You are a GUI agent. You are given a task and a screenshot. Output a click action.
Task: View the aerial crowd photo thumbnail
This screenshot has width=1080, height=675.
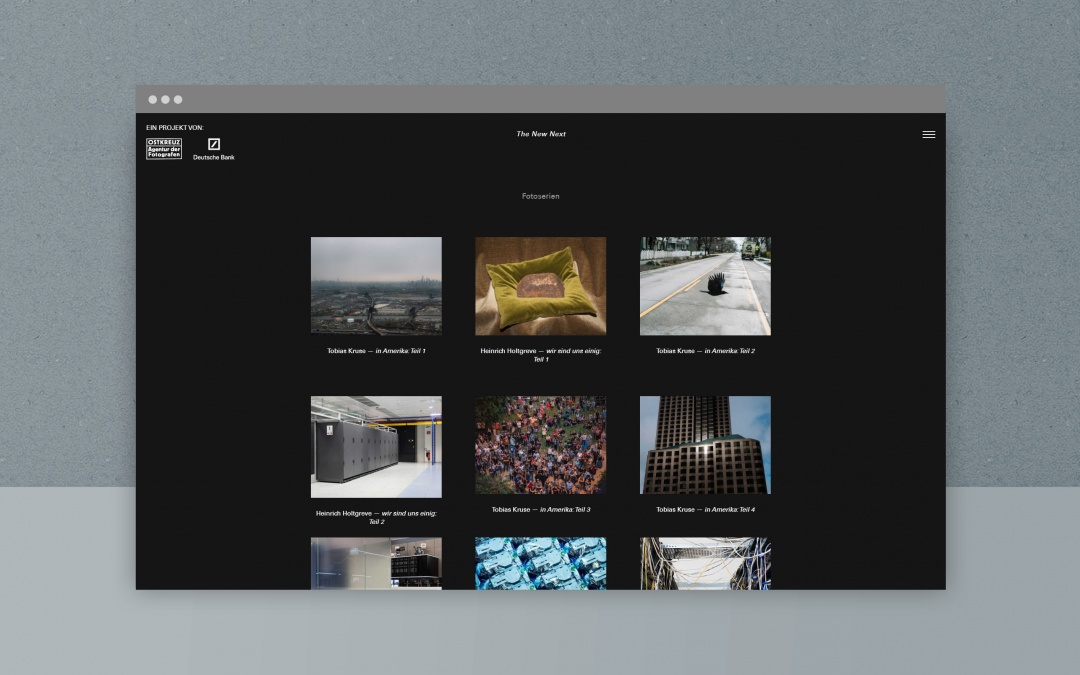[541, 445]
